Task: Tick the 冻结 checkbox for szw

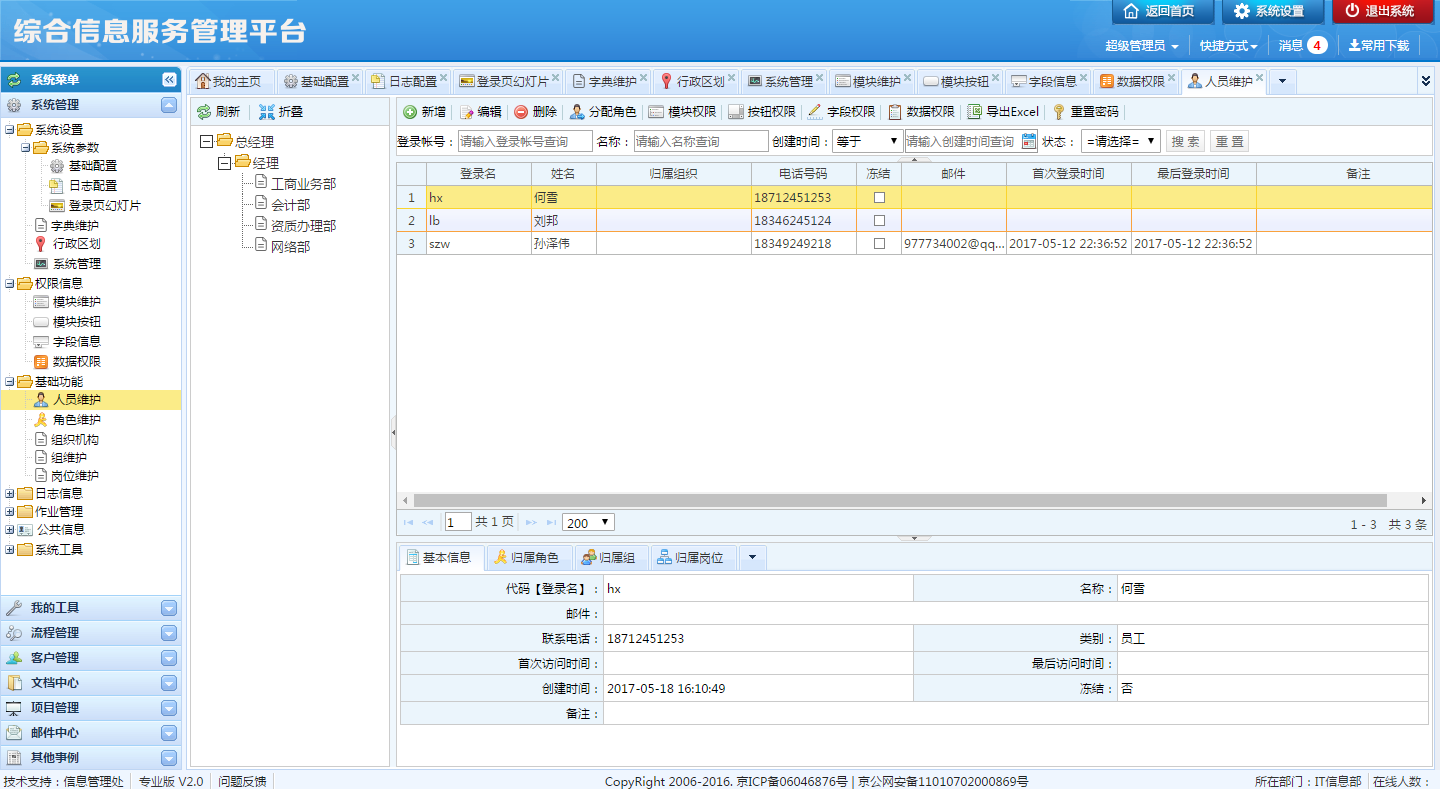Action: click(x=879, y=244)
